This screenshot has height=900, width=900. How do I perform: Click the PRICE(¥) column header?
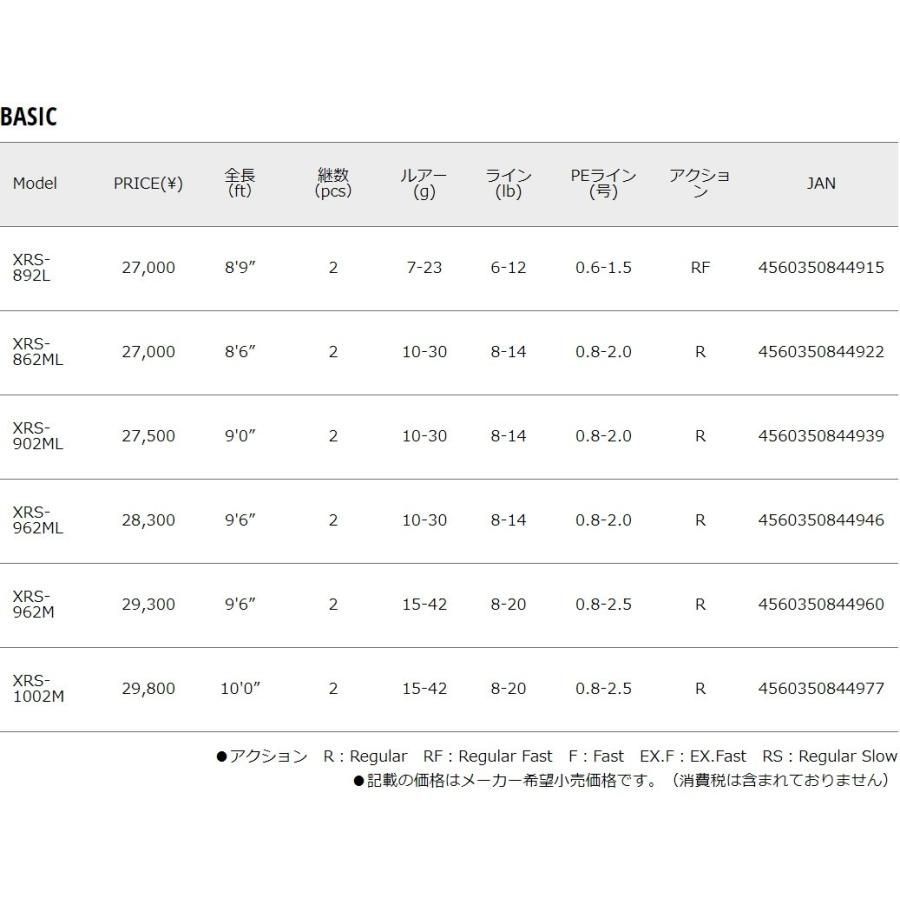click(x=148, y=183)
